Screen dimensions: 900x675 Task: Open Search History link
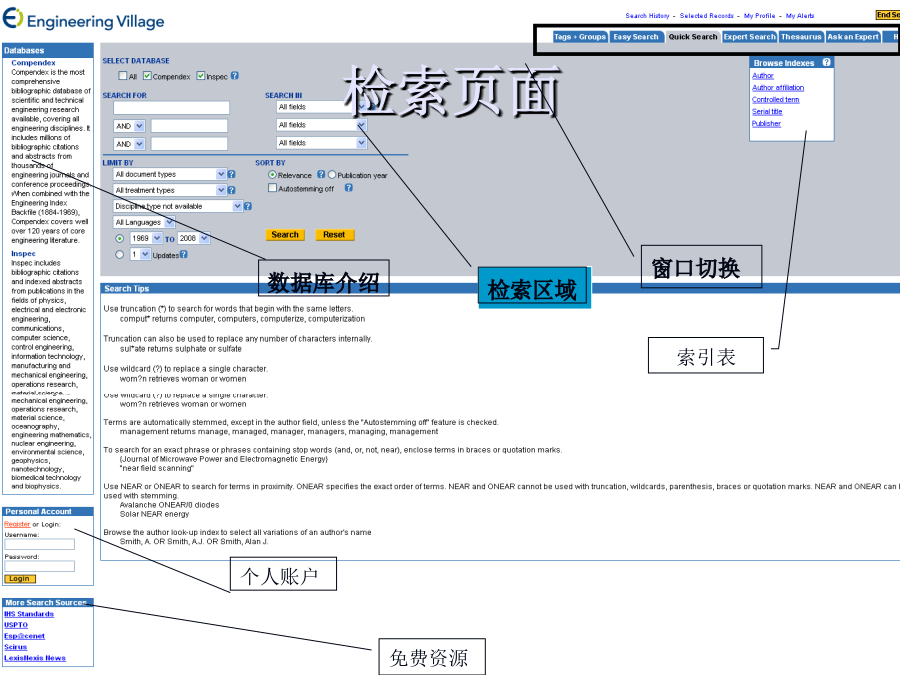(647, 16)
